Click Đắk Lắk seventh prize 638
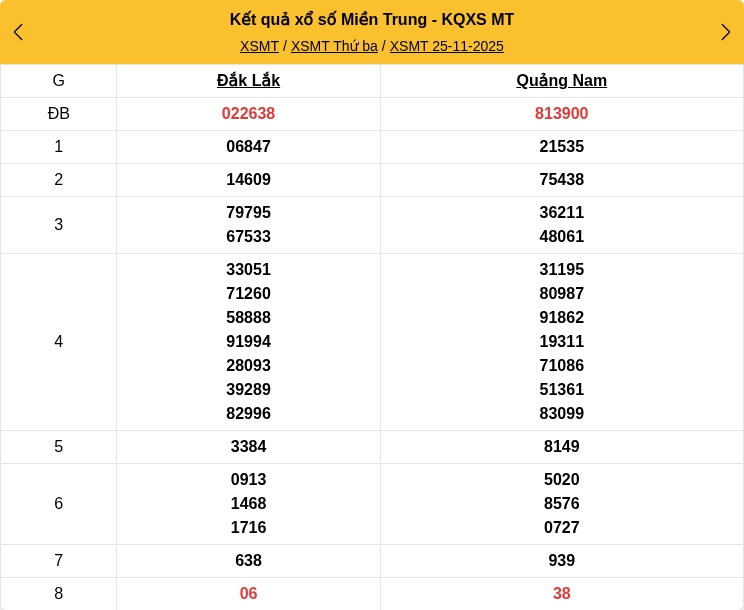The image size is (744, 610). pos(248,561)
